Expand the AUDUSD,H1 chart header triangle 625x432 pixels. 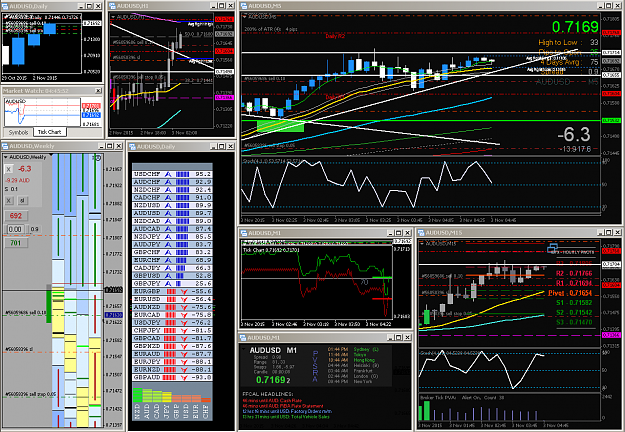click(113, 17)
